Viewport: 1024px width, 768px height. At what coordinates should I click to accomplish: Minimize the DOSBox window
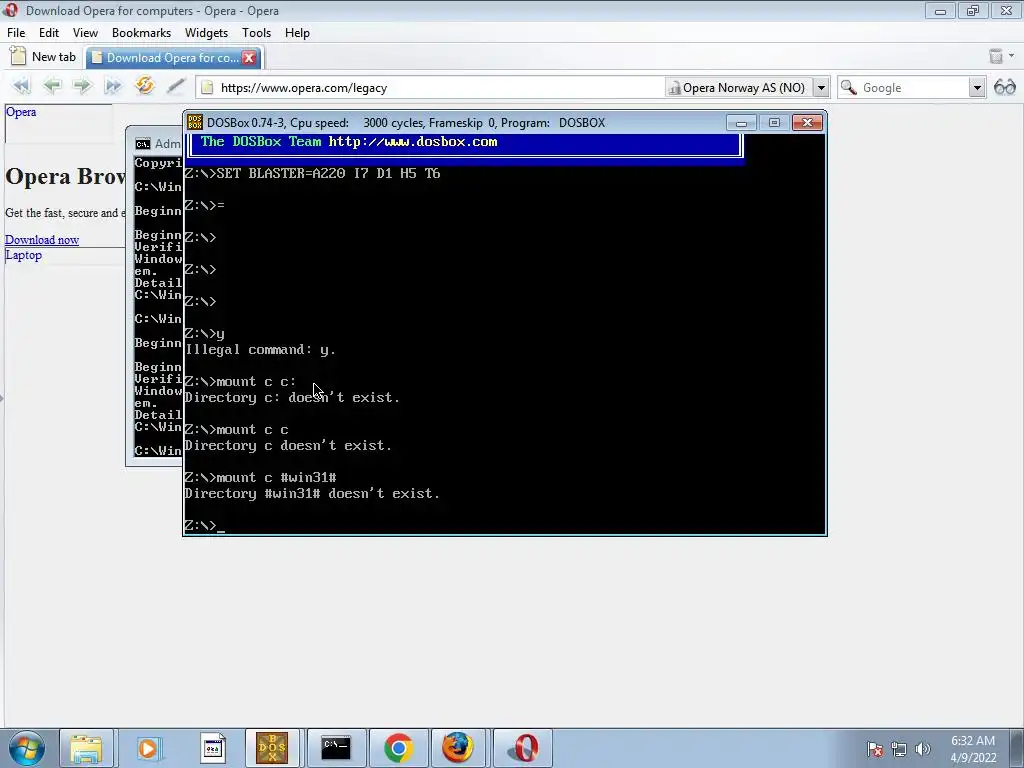(741, 123)
